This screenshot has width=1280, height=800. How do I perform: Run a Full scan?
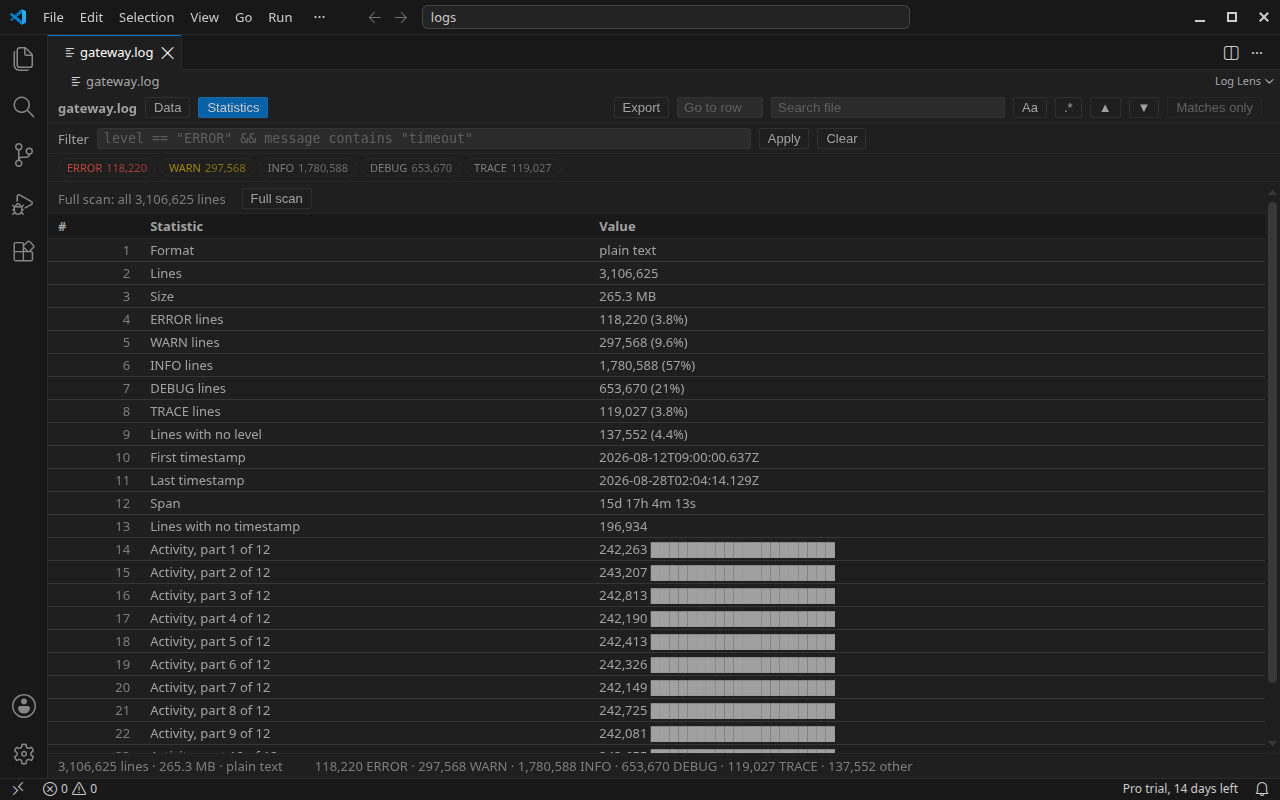click(276, 199)
